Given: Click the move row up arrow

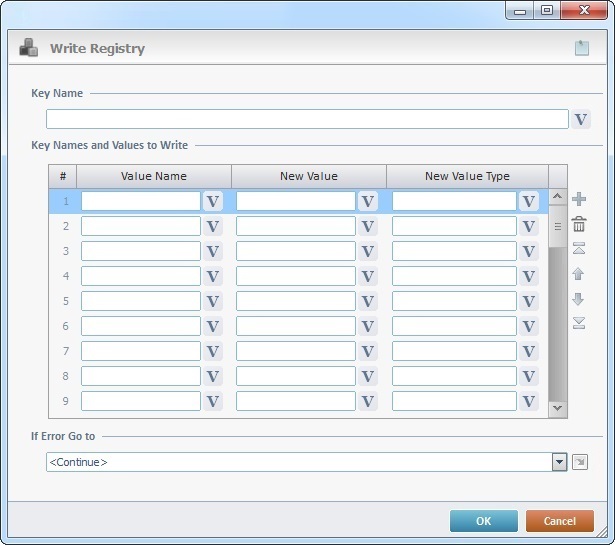Looking at the screenshot, I should click(x=579, y=274).
